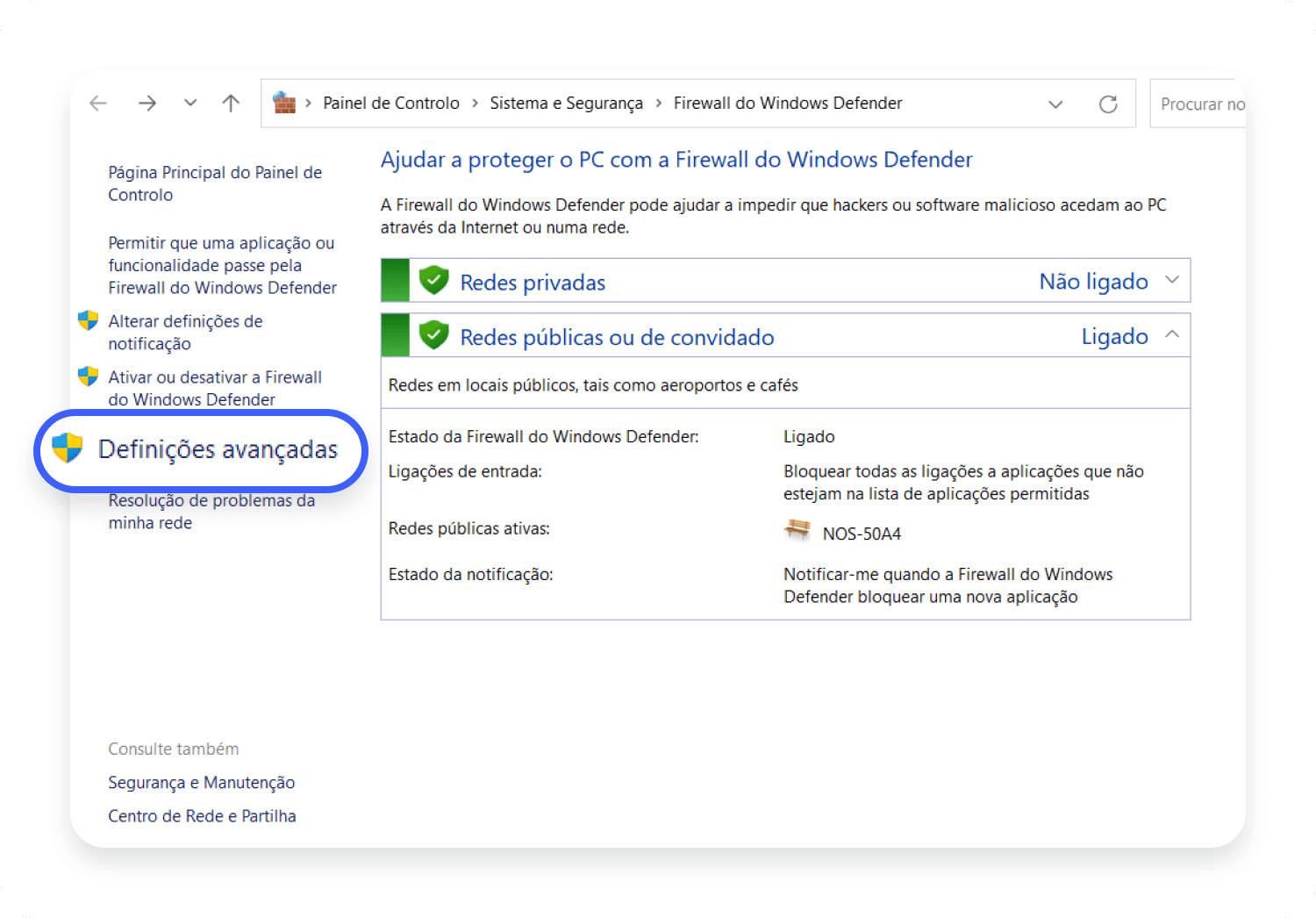The image size is (1316, 918).
Task: Go forward with the right arrow button
Action: tap(147, 104)
